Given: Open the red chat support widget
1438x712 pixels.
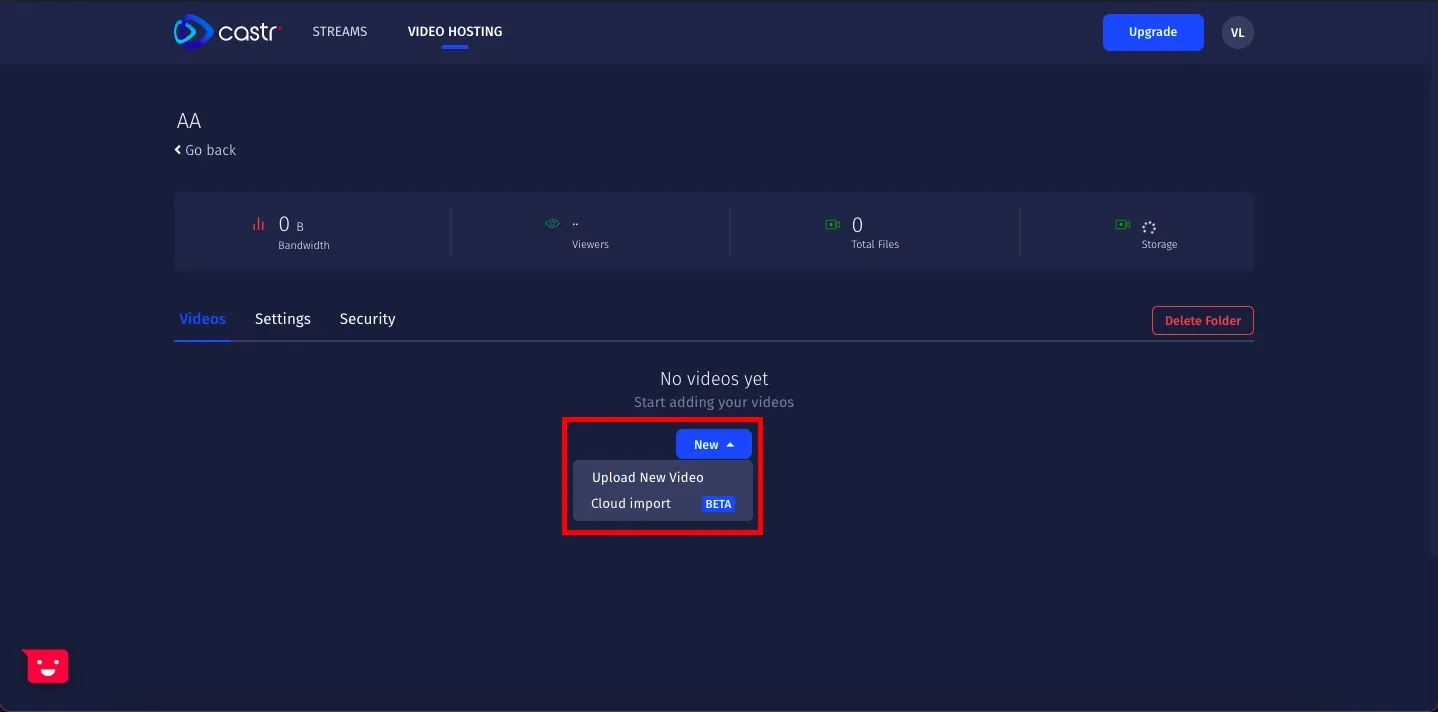Looking at the screenshot, I should [46, 665].
